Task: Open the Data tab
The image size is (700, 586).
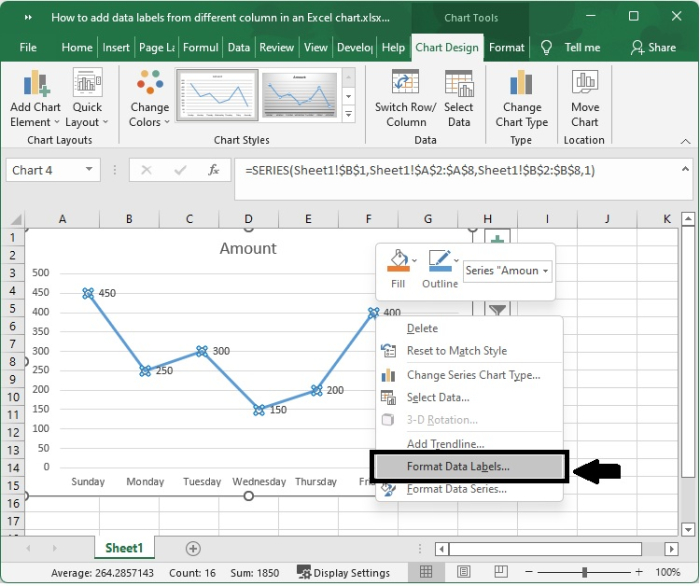Action: 238,47
